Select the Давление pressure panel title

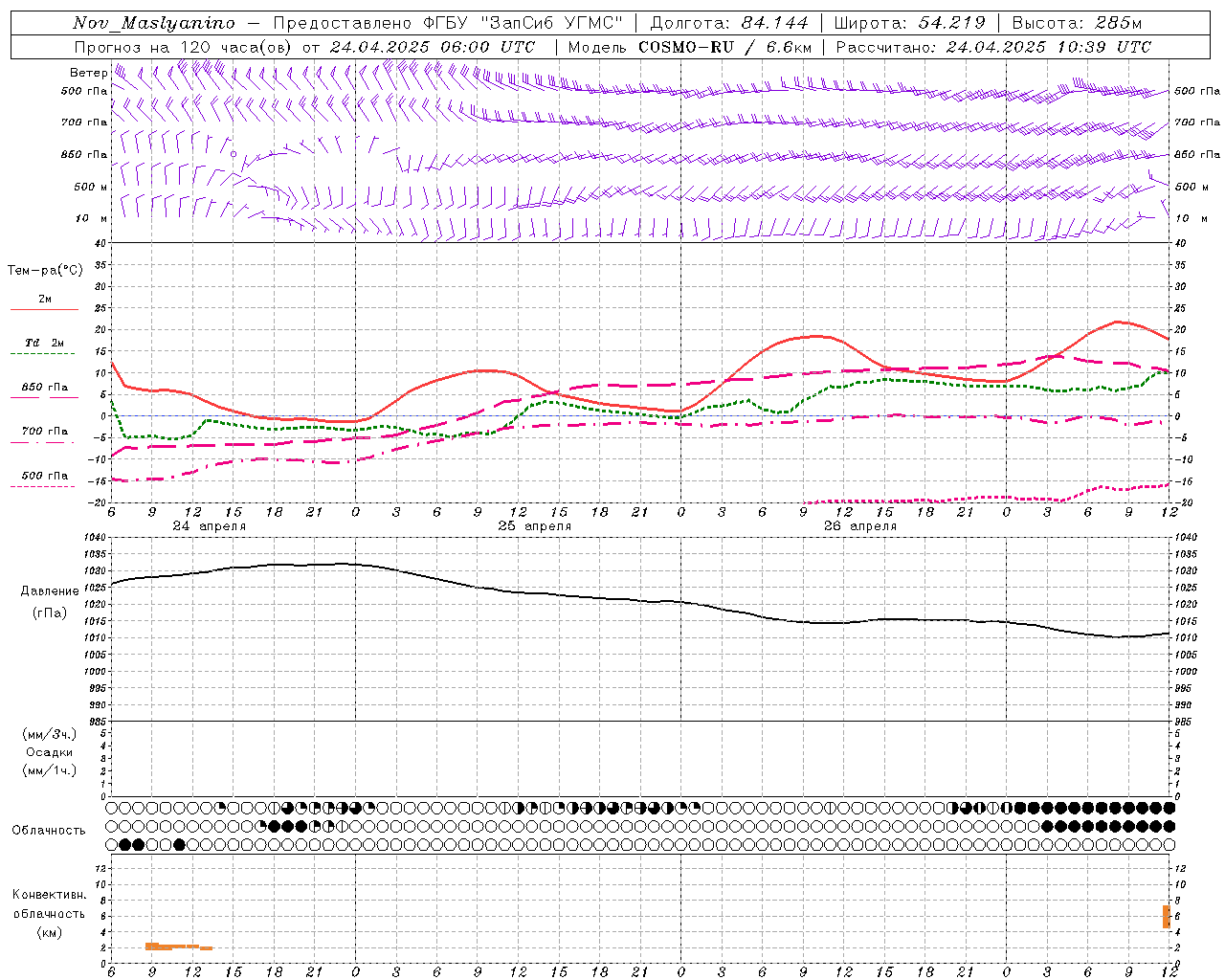click(x=50, y=591)
